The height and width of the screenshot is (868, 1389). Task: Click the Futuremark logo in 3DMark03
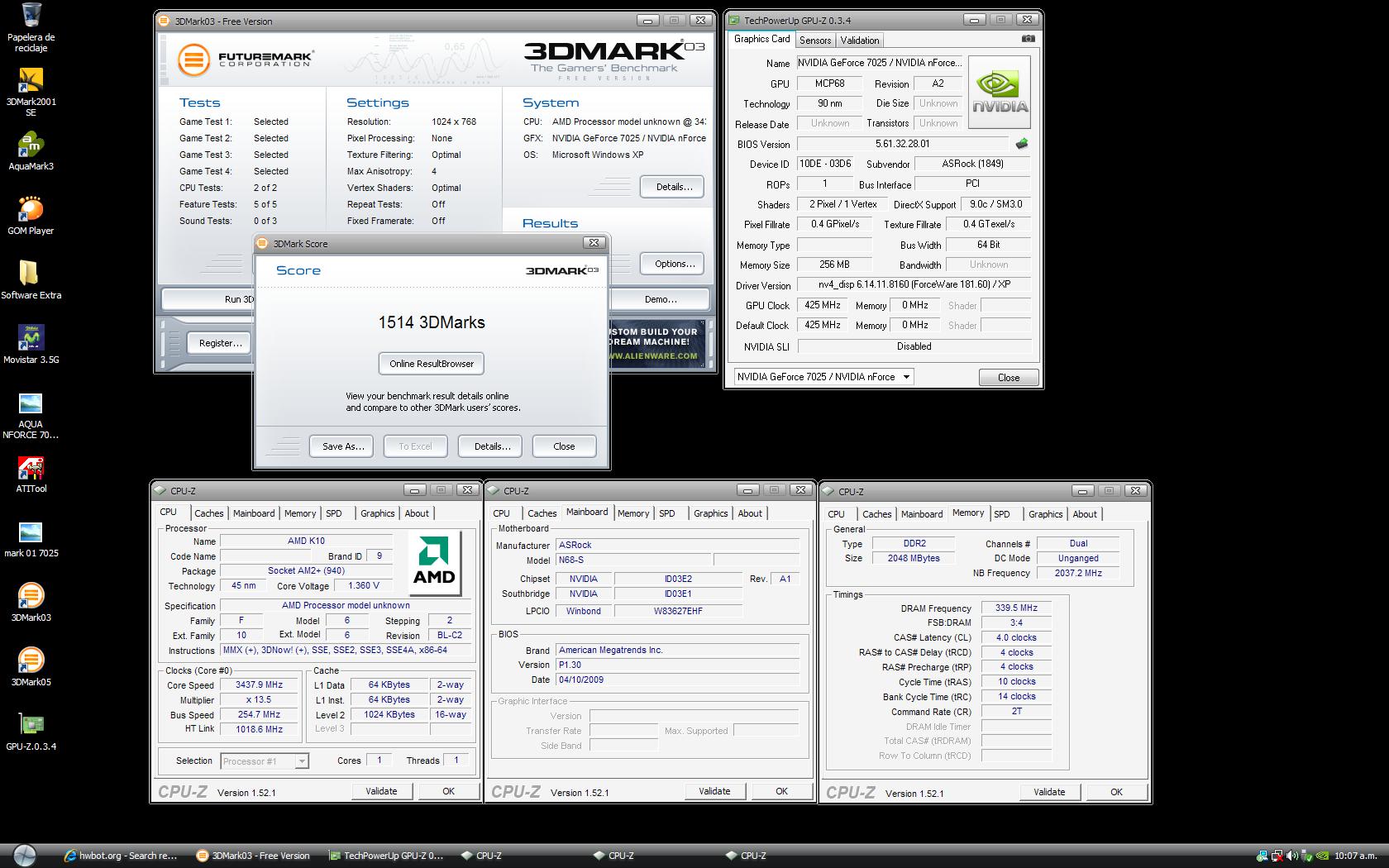(246, 60)
